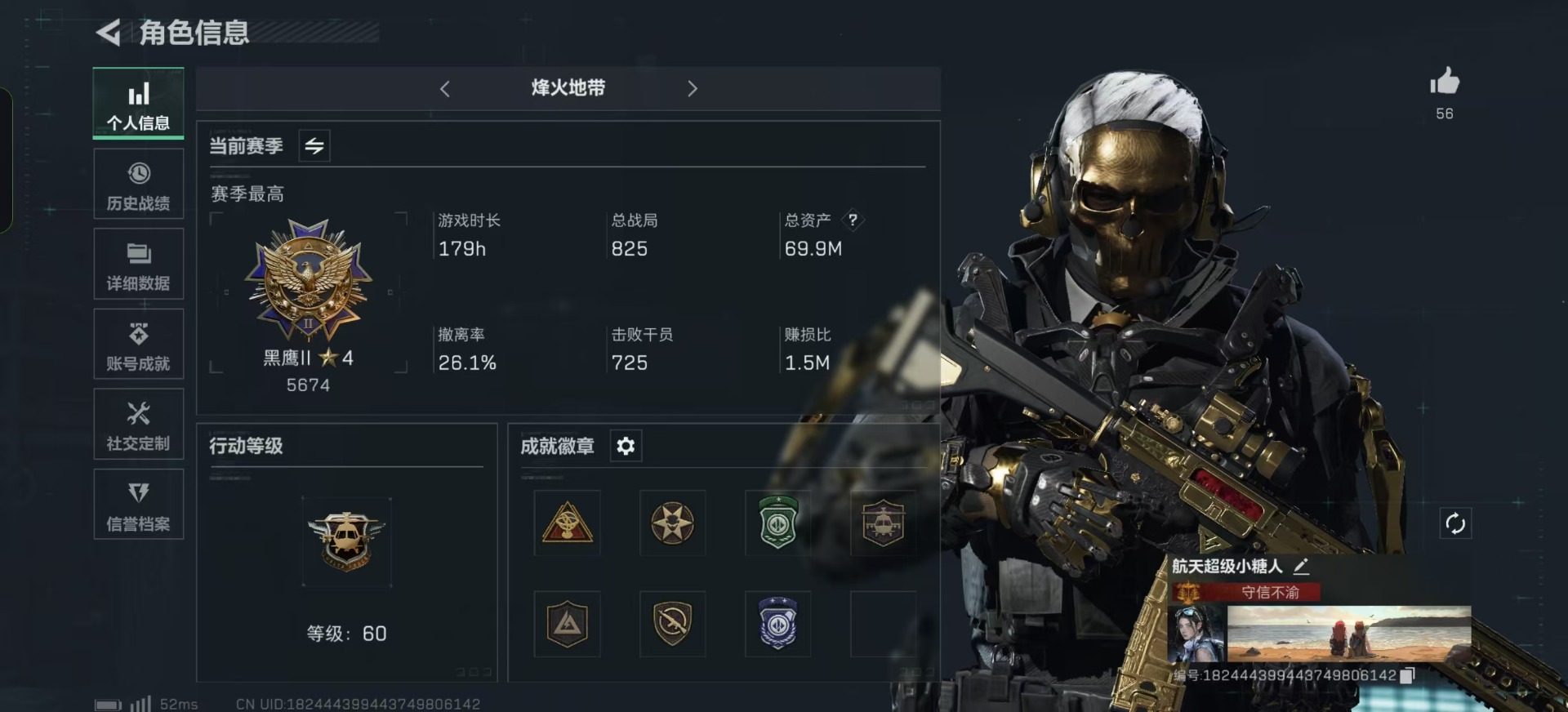
Task: Switch to next game mode arrow
Action: click(693, 89)
